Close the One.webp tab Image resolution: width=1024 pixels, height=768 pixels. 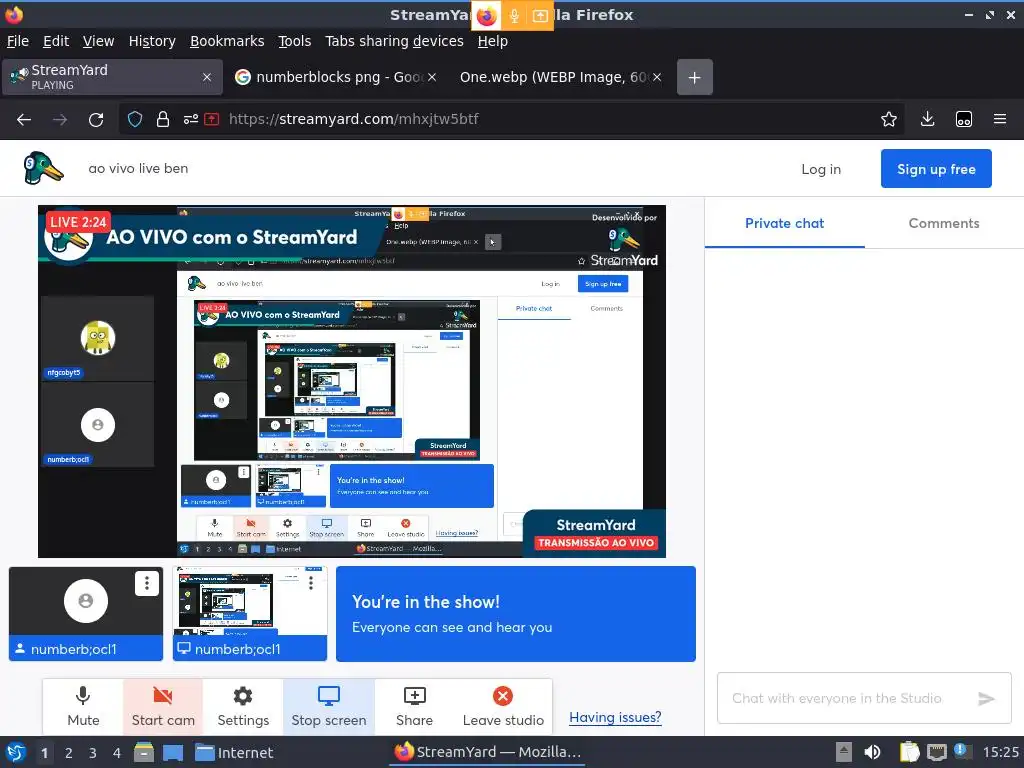pyautogui.click(x=657, y=78)
